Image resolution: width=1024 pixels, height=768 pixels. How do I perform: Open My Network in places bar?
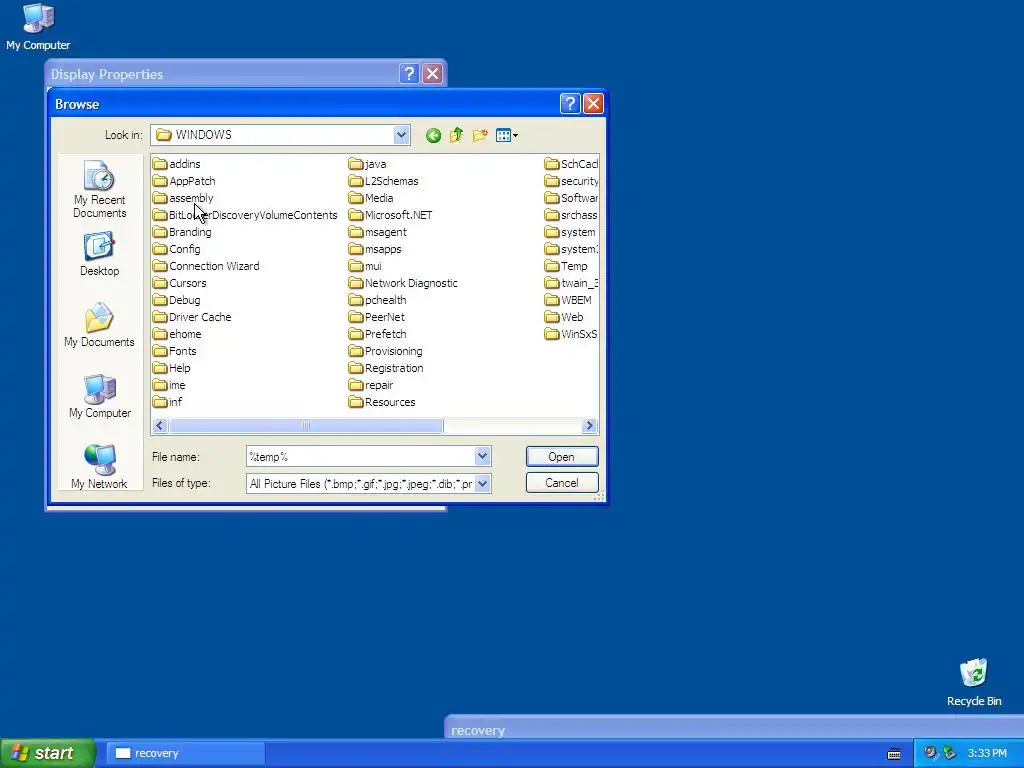99,466
